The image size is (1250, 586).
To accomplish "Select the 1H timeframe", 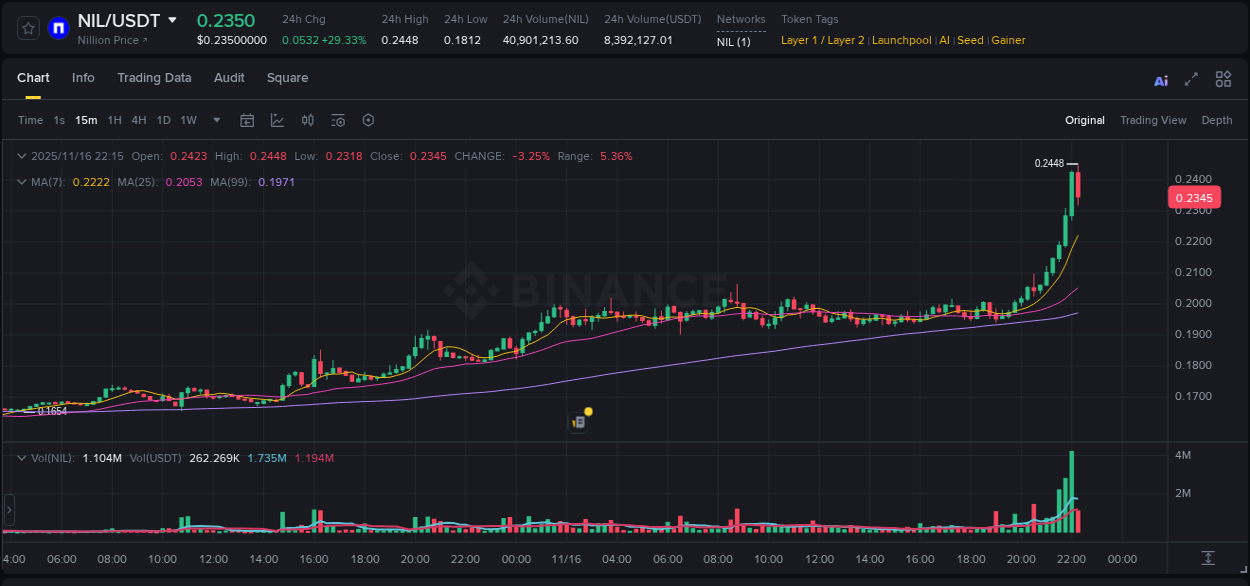I will point(116,119).
